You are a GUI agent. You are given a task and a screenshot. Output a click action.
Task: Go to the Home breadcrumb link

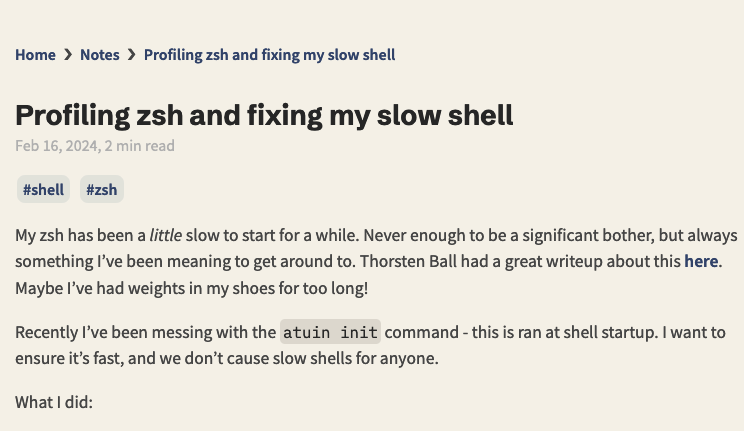(35, 55)
